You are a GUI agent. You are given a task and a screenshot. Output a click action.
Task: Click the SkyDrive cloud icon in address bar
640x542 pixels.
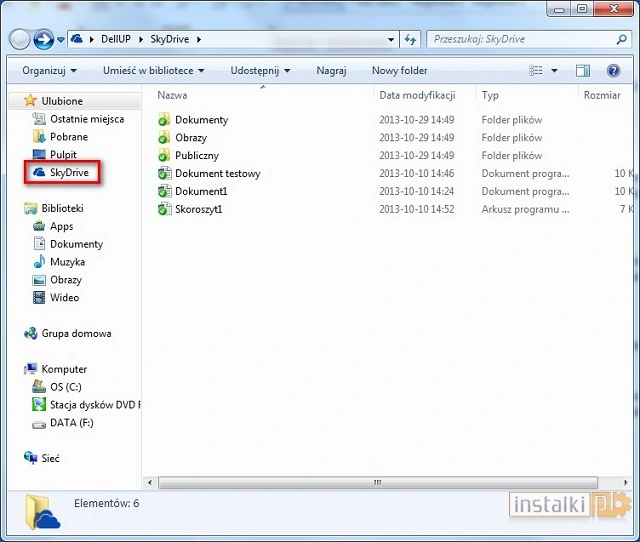(x=77, y=39)
